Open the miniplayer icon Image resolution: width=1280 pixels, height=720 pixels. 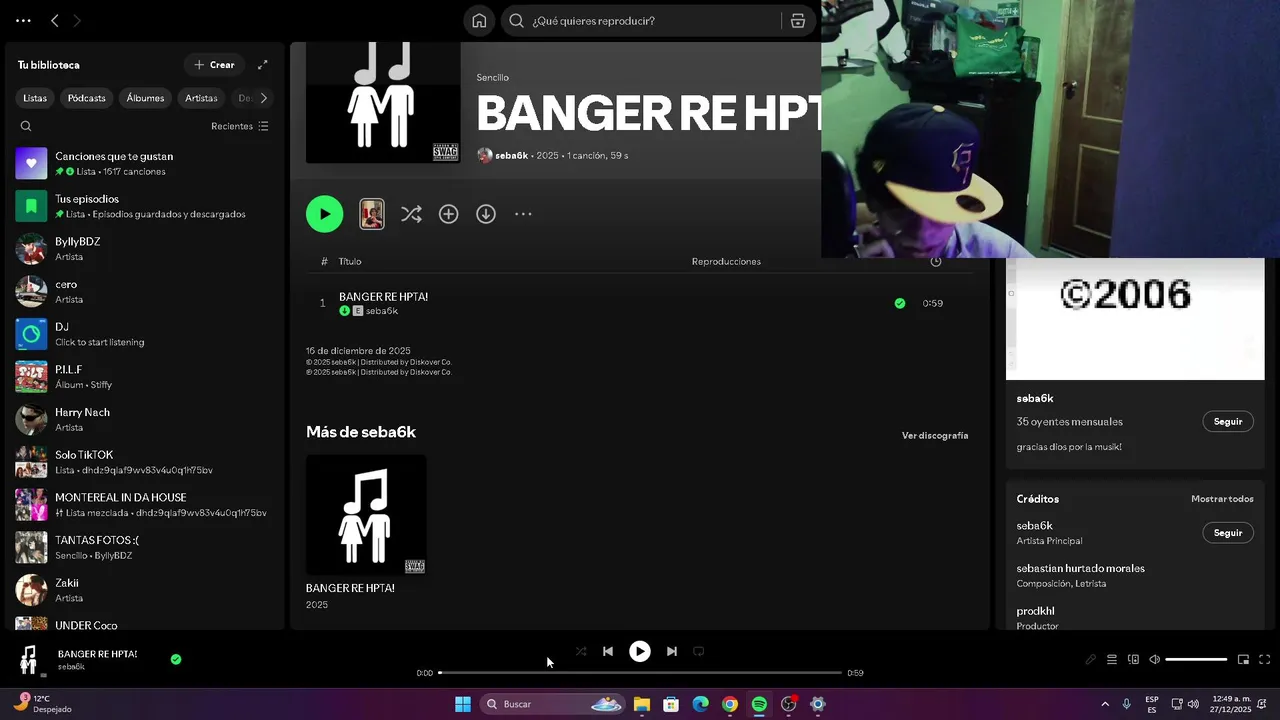click(1243, 659)
